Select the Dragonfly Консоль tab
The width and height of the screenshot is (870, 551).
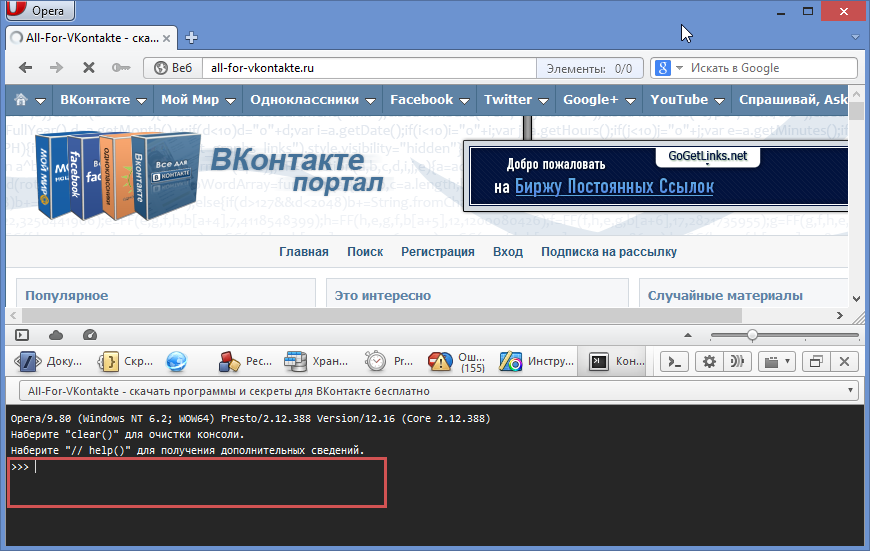click(x=611, y=362)
